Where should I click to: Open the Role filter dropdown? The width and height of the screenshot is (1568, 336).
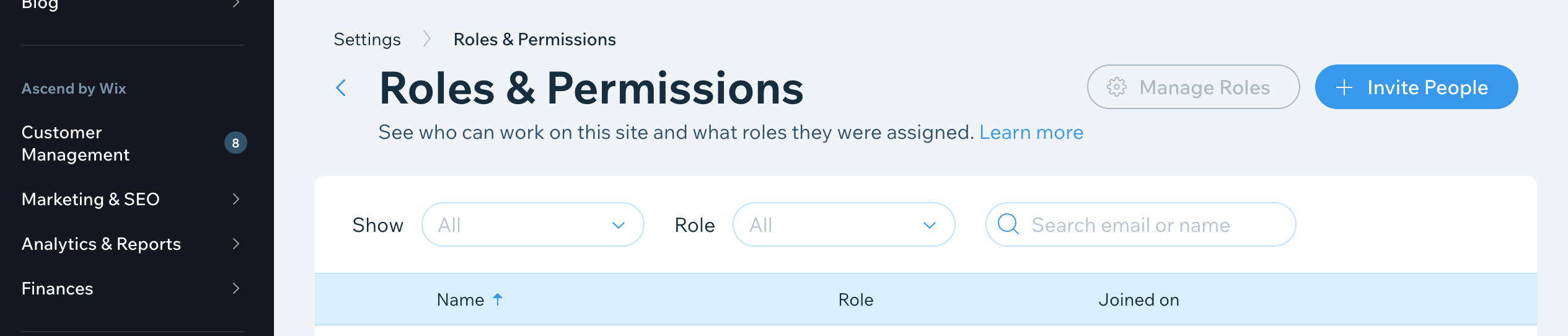(x=843, y=224)
